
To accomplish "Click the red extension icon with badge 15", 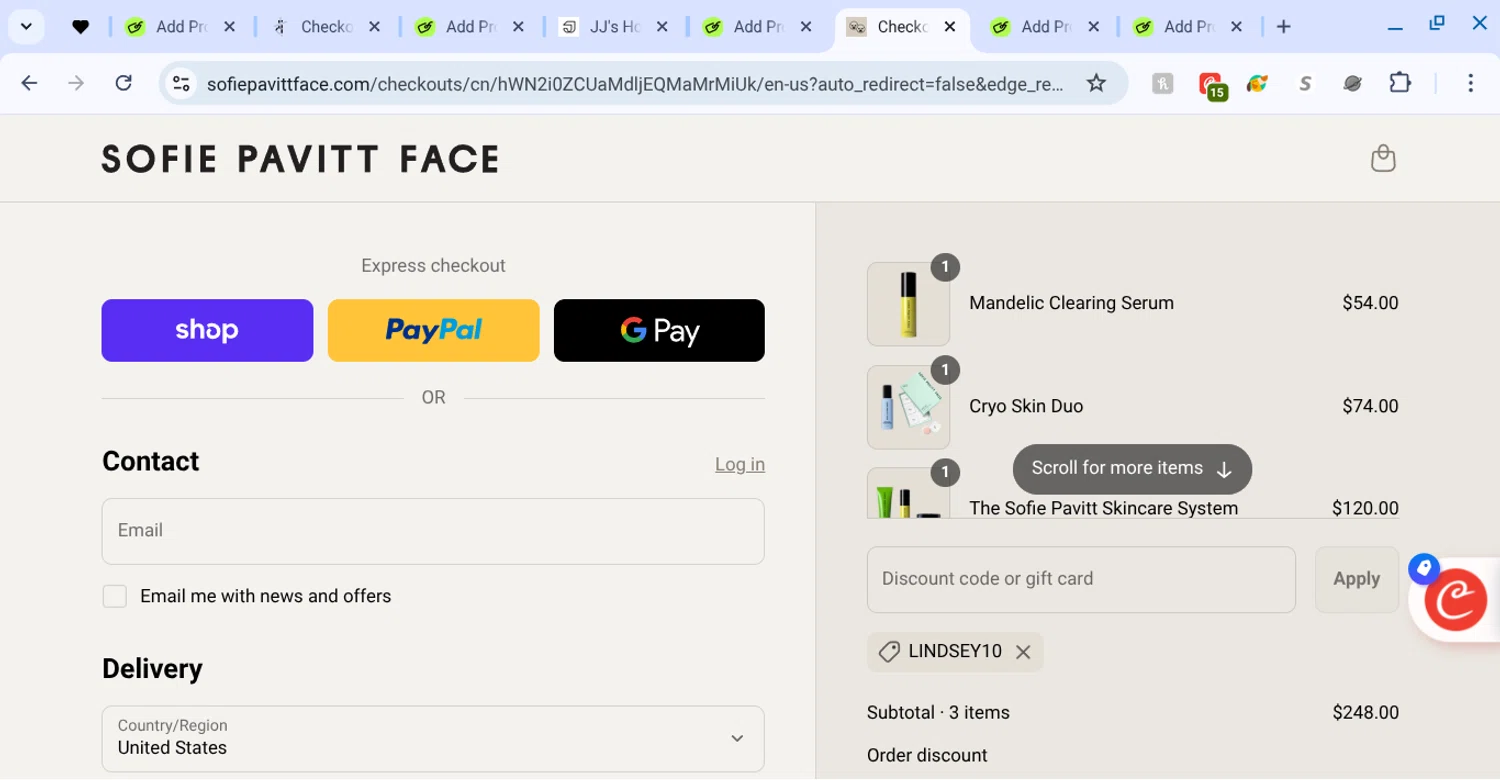I will tap(1212, 85).
